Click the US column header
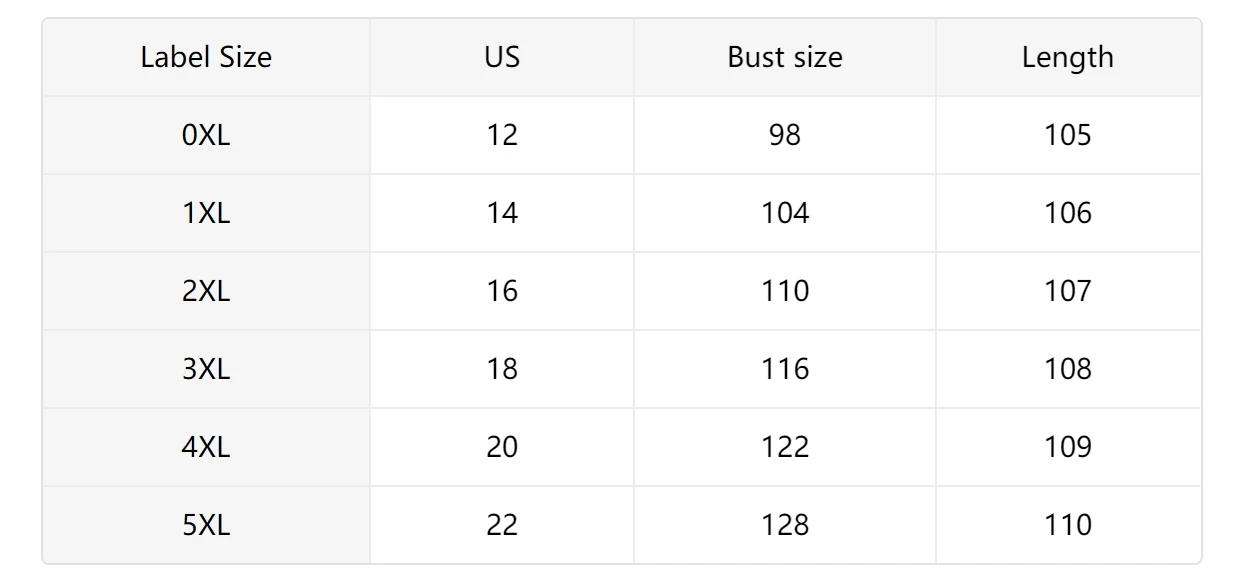The height and width of the screenshot is (584, 1238). tap(502, 57)
